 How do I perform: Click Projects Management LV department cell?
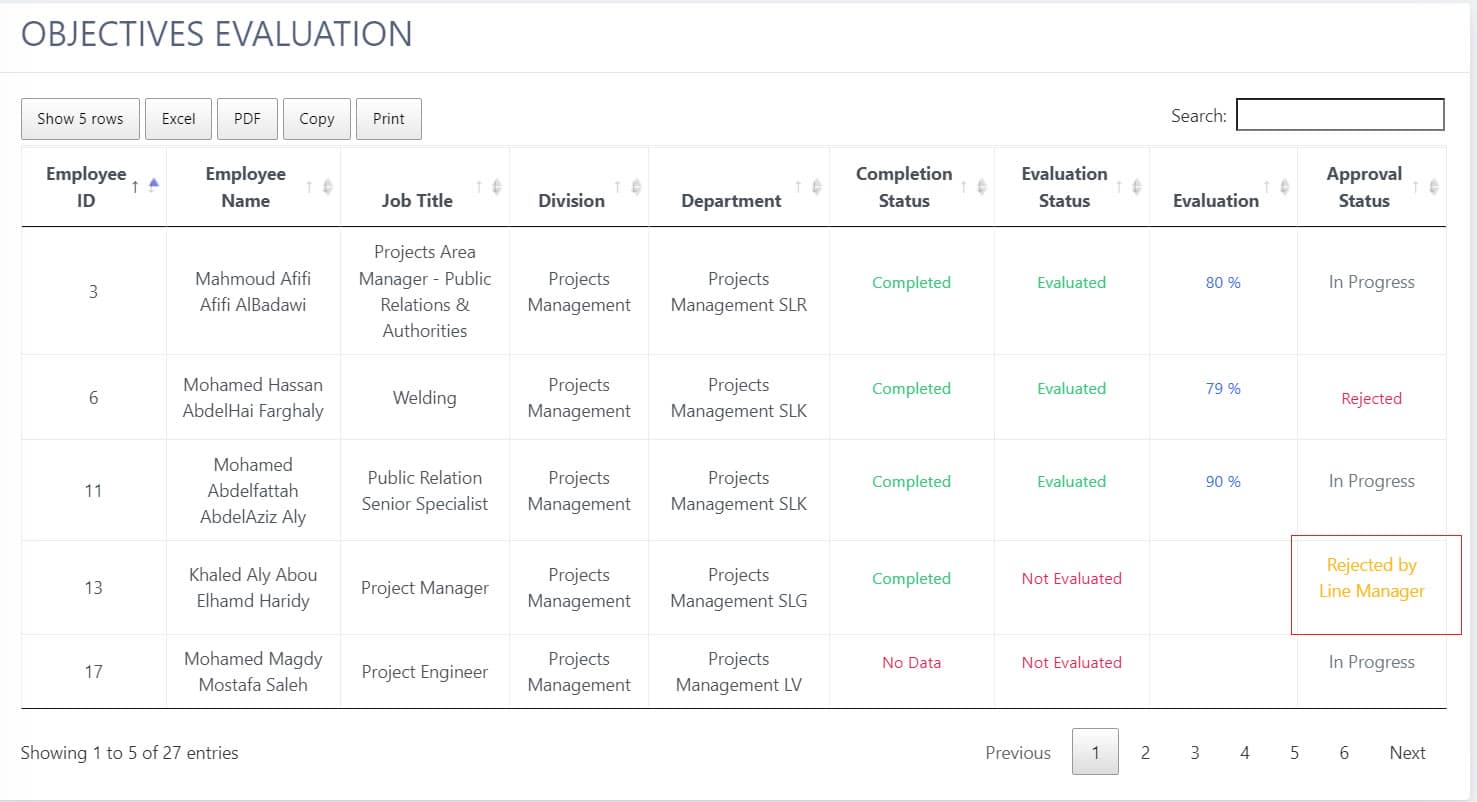pos(739,672)
